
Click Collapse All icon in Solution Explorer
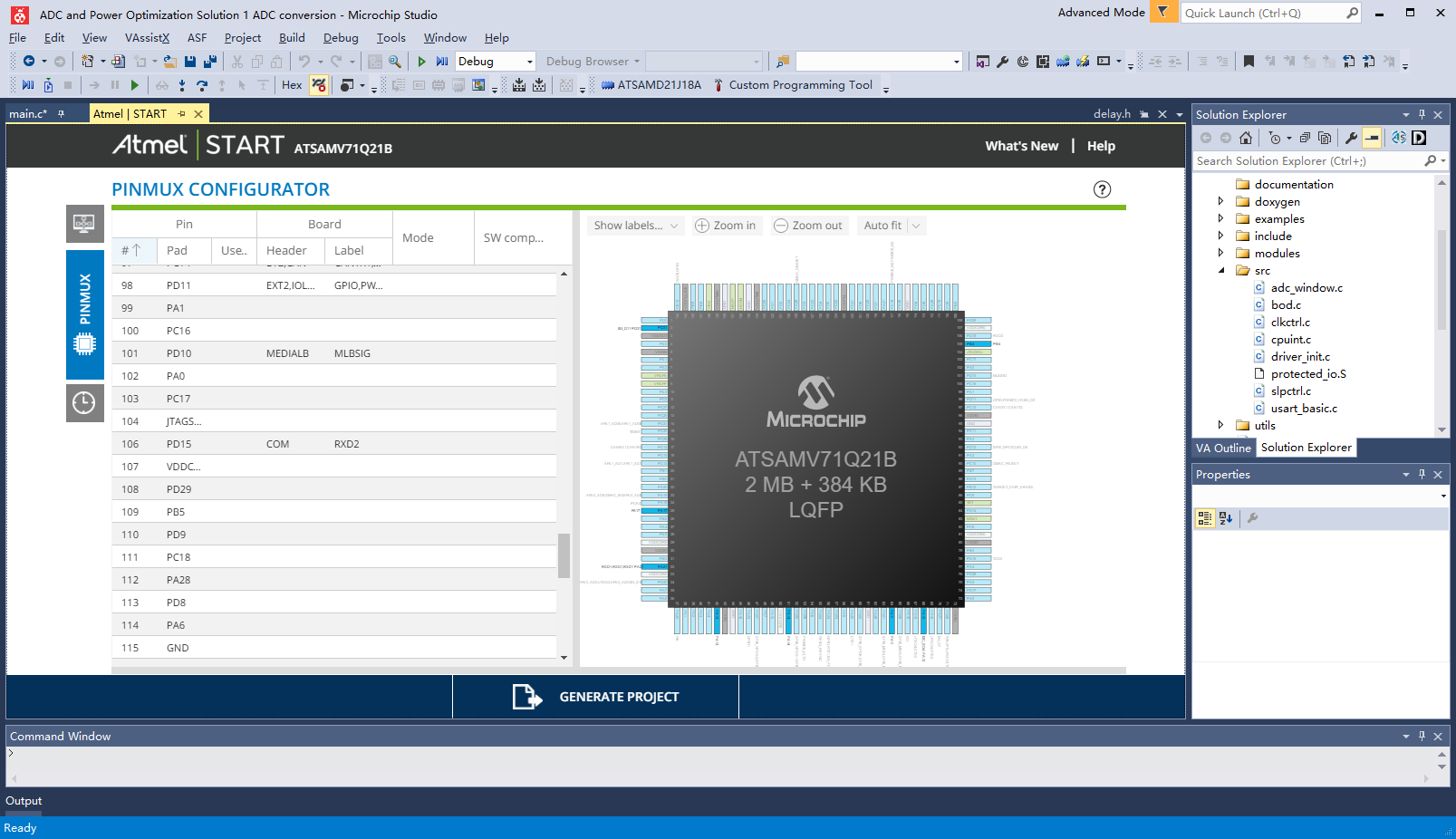click(x=1305, y=138)
